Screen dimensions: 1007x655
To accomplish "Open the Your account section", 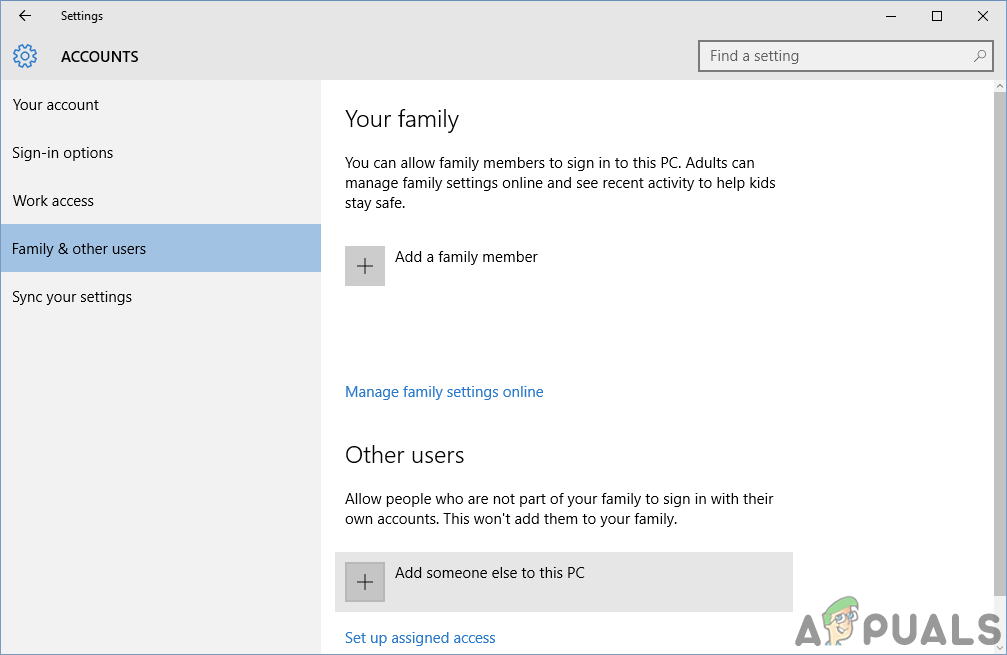I will point(56,105).
